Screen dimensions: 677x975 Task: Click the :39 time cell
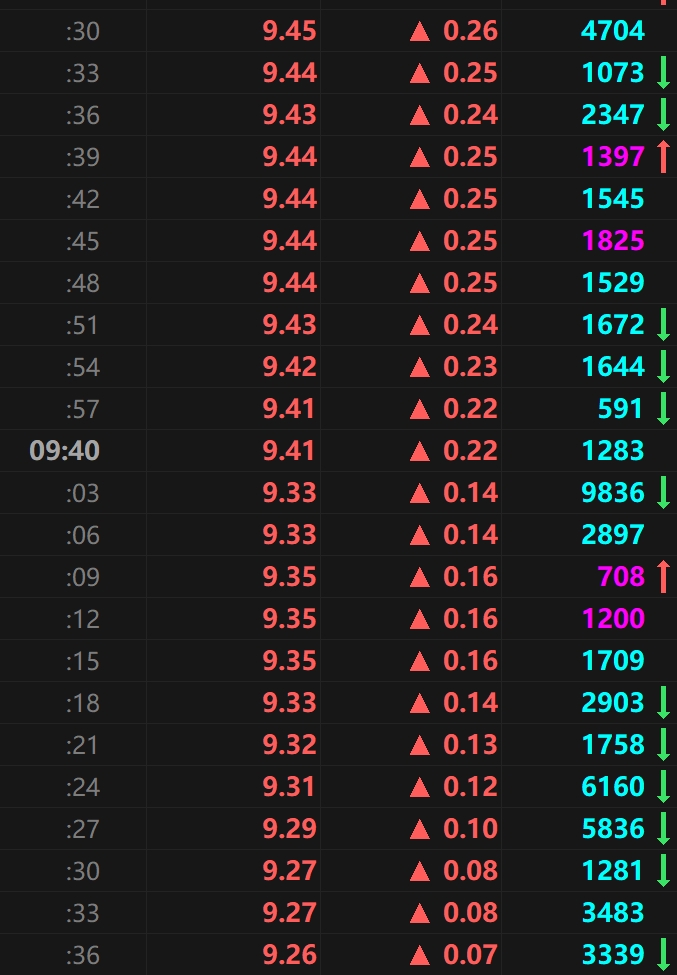point(83,157)
